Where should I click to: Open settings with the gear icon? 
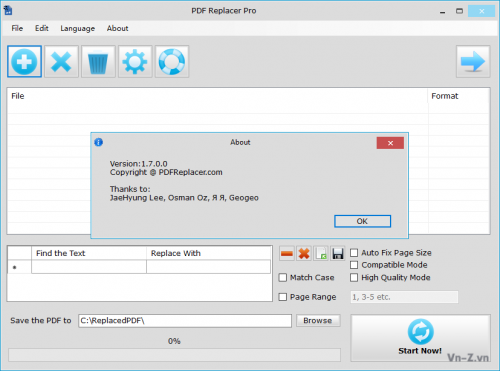(x=135, y=62)
